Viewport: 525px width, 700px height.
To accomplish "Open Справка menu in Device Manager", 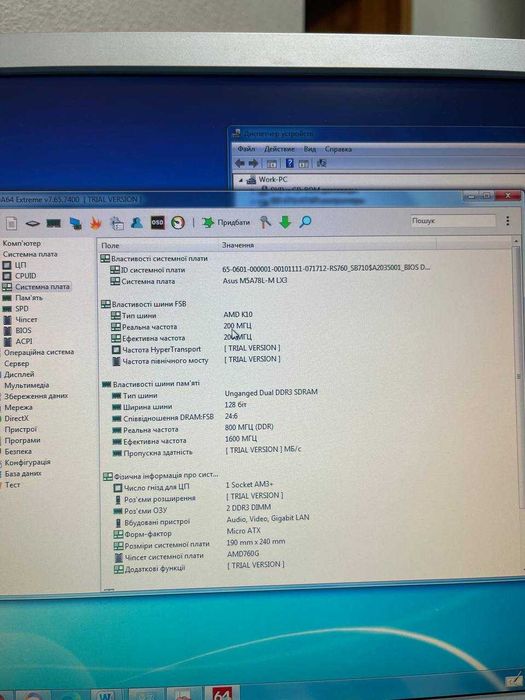I will [x=338, y=149].
